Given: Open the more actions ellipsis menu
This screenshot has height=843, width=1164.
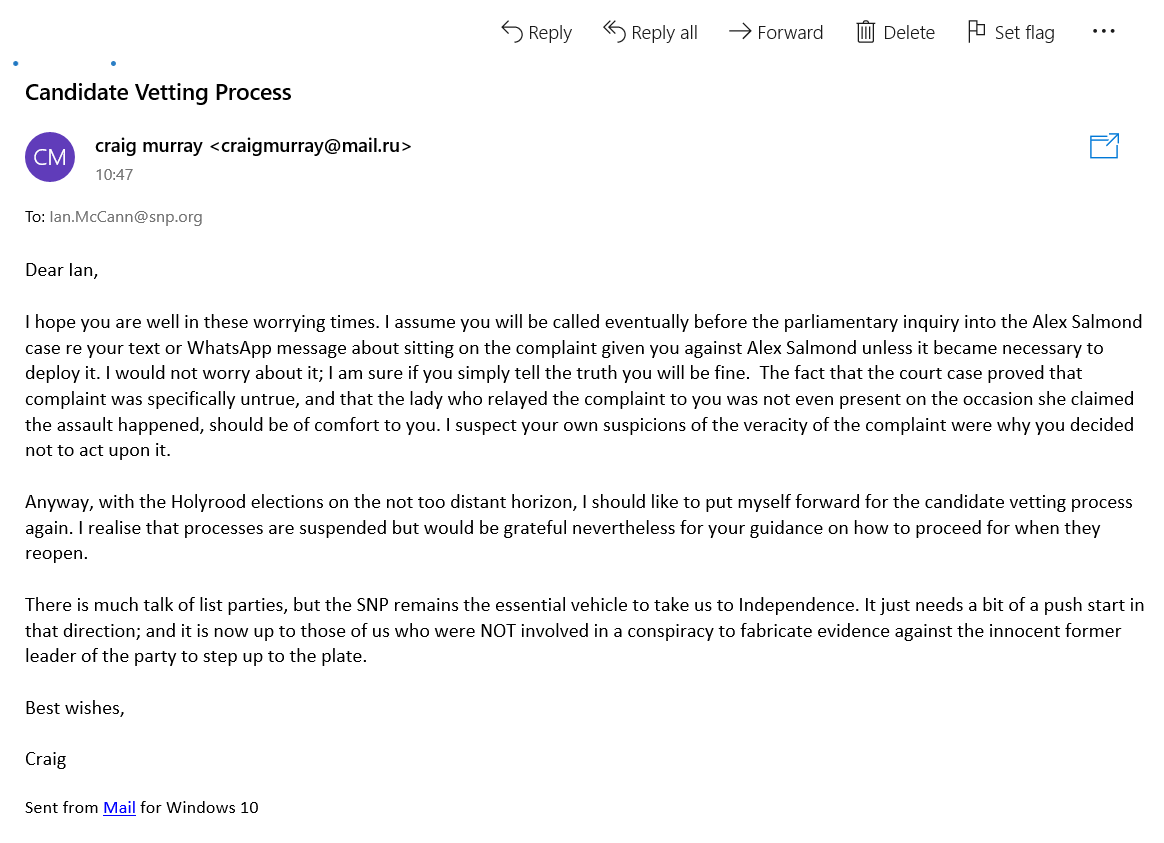Looking at the screenshot, I should click(1103, 31).
